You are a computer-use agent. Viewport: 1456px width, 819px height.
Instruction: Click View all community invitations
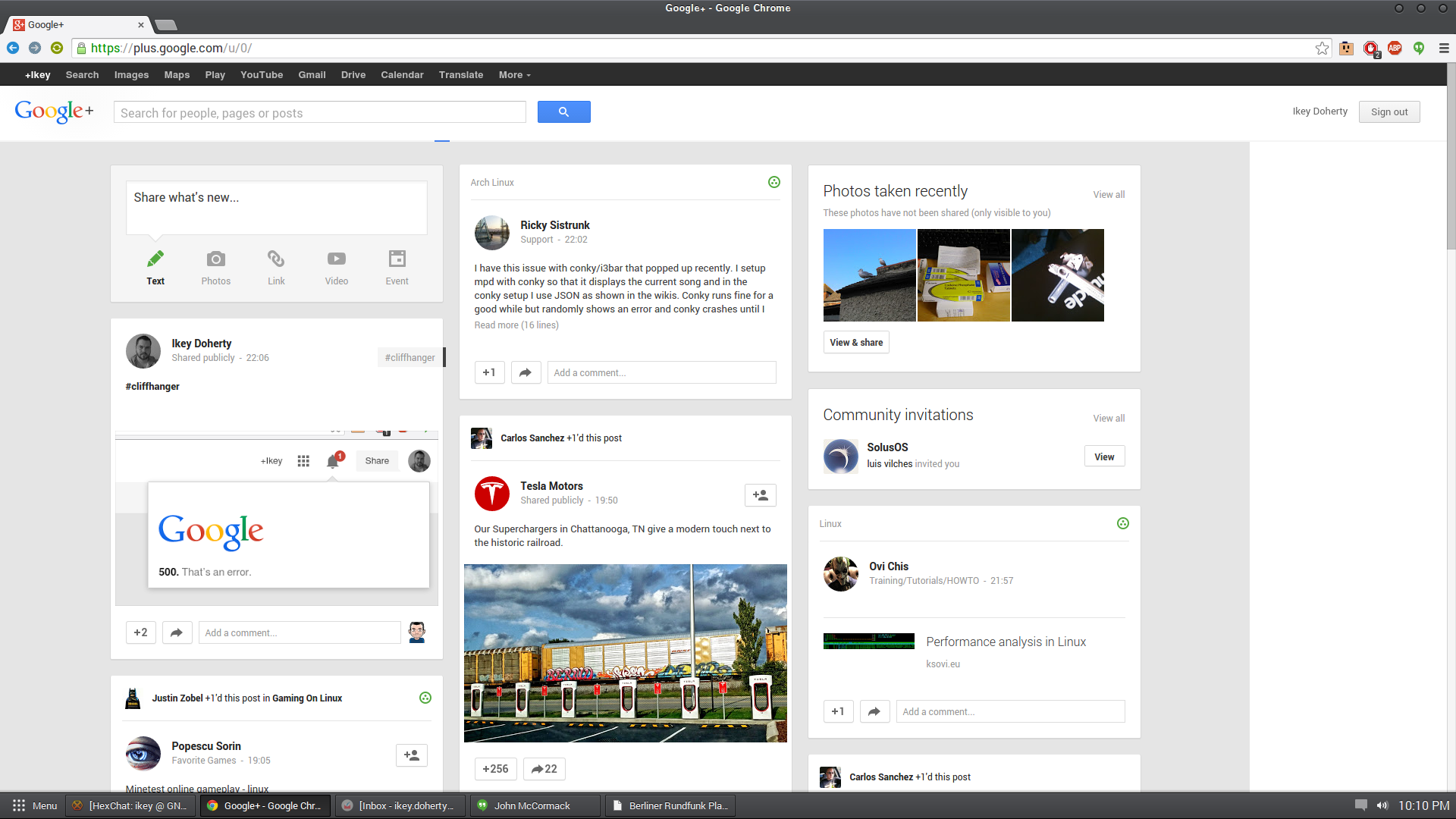[1109, 418]
